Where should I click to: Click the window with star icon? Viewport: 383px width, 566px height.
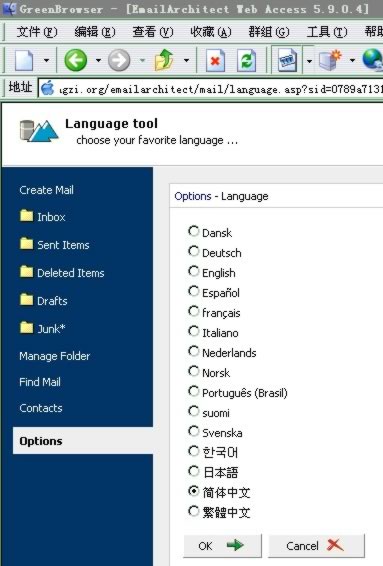tap(330, 60)
